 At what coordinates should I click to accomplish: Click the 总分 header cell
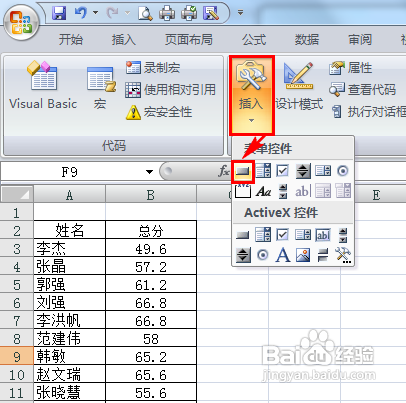[x=151, y=230]
